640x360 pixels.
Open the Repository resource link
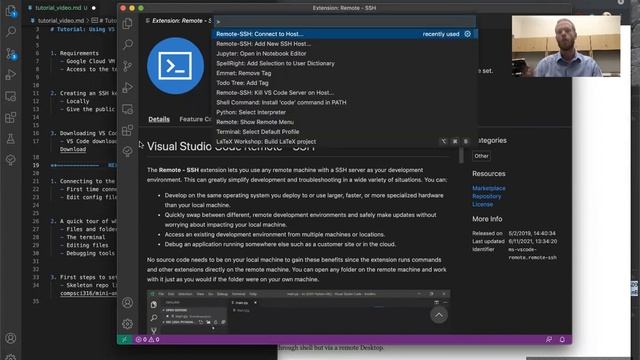(x=487, y=196)
